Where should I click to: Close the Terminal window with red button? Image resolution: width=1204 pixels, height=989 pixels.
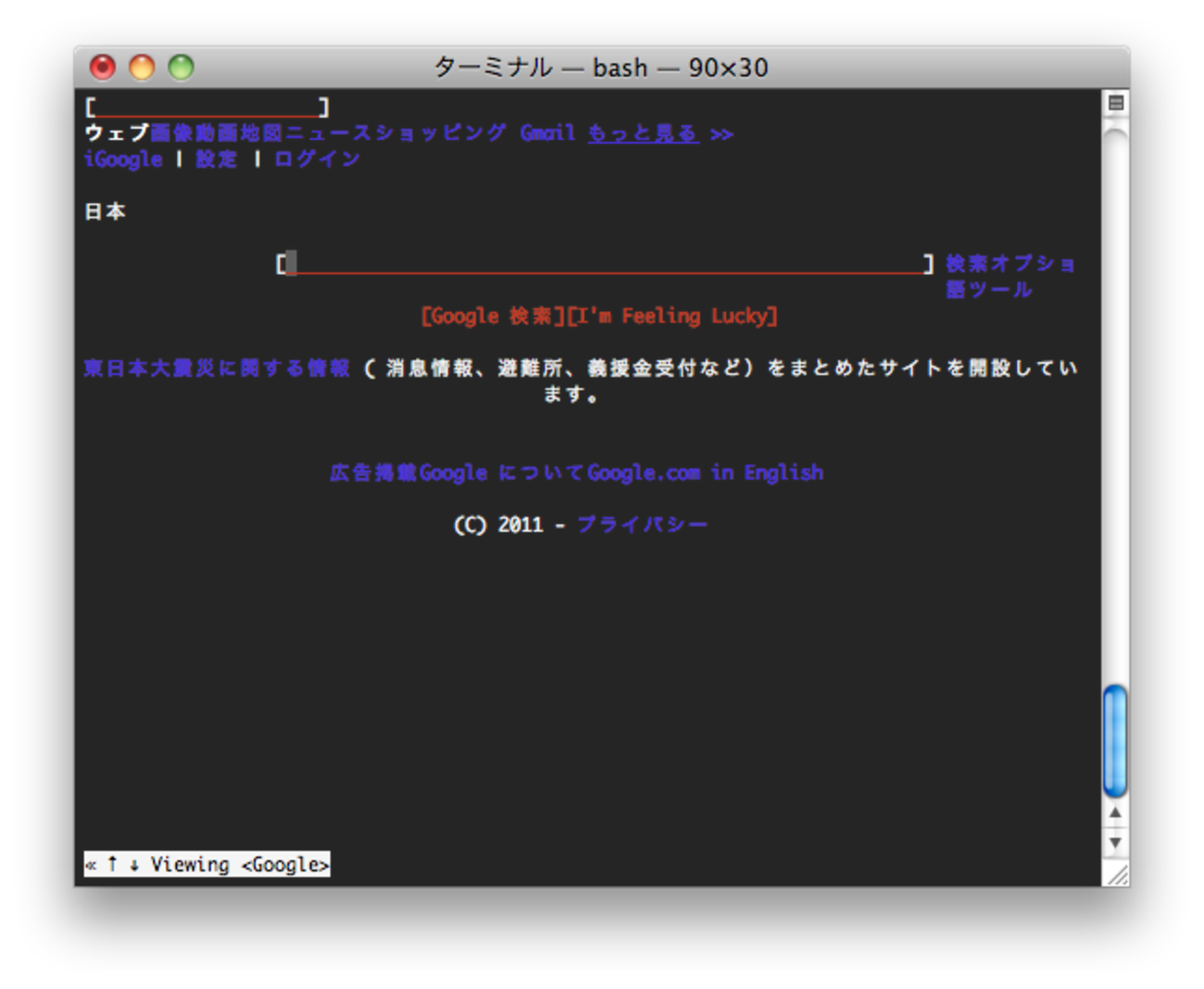[103, 67]
